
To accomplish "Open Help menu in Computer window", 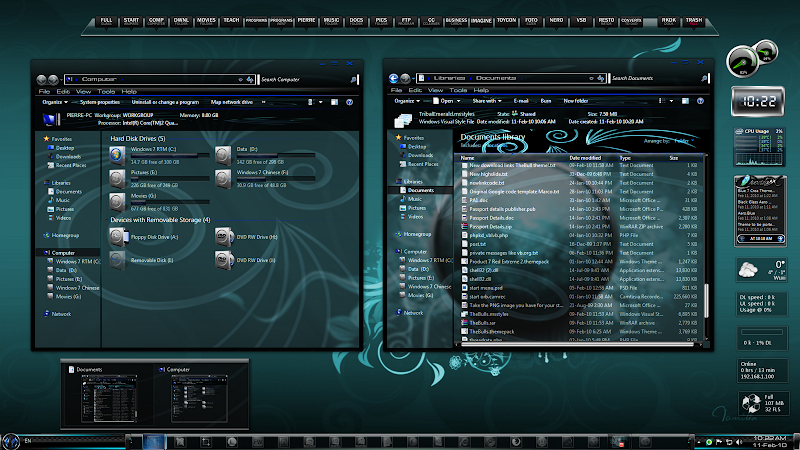I will (x=129, y=91).
